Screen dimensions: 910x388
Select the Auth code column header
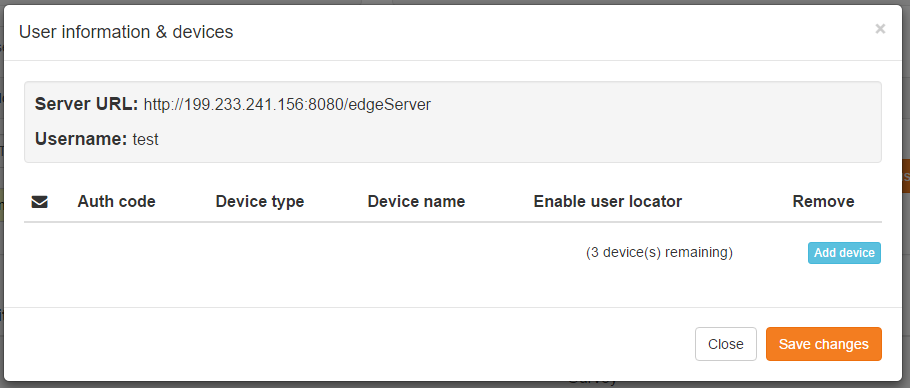tap(116, 201)
